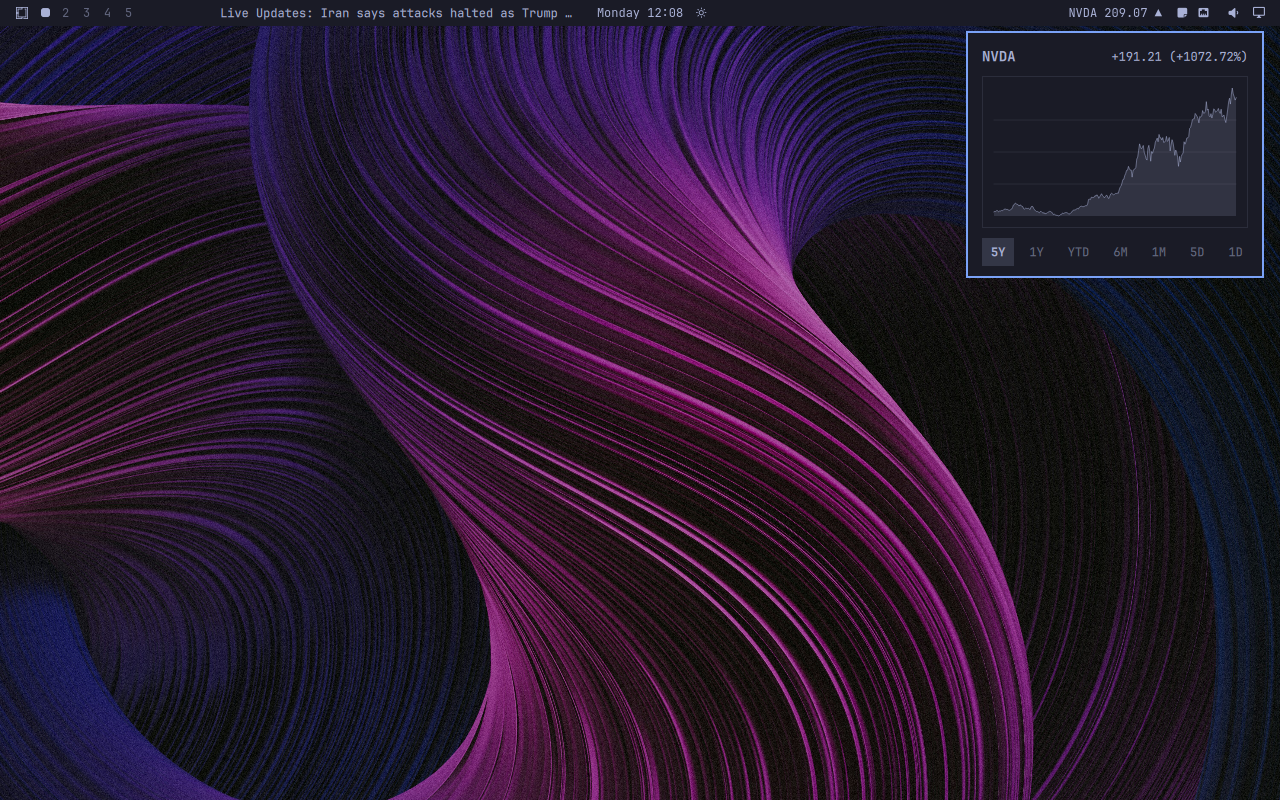This screenshot has height=800, width=1280.
Task: Open the launcher icon at bar's left end
Action: [22, 13]
